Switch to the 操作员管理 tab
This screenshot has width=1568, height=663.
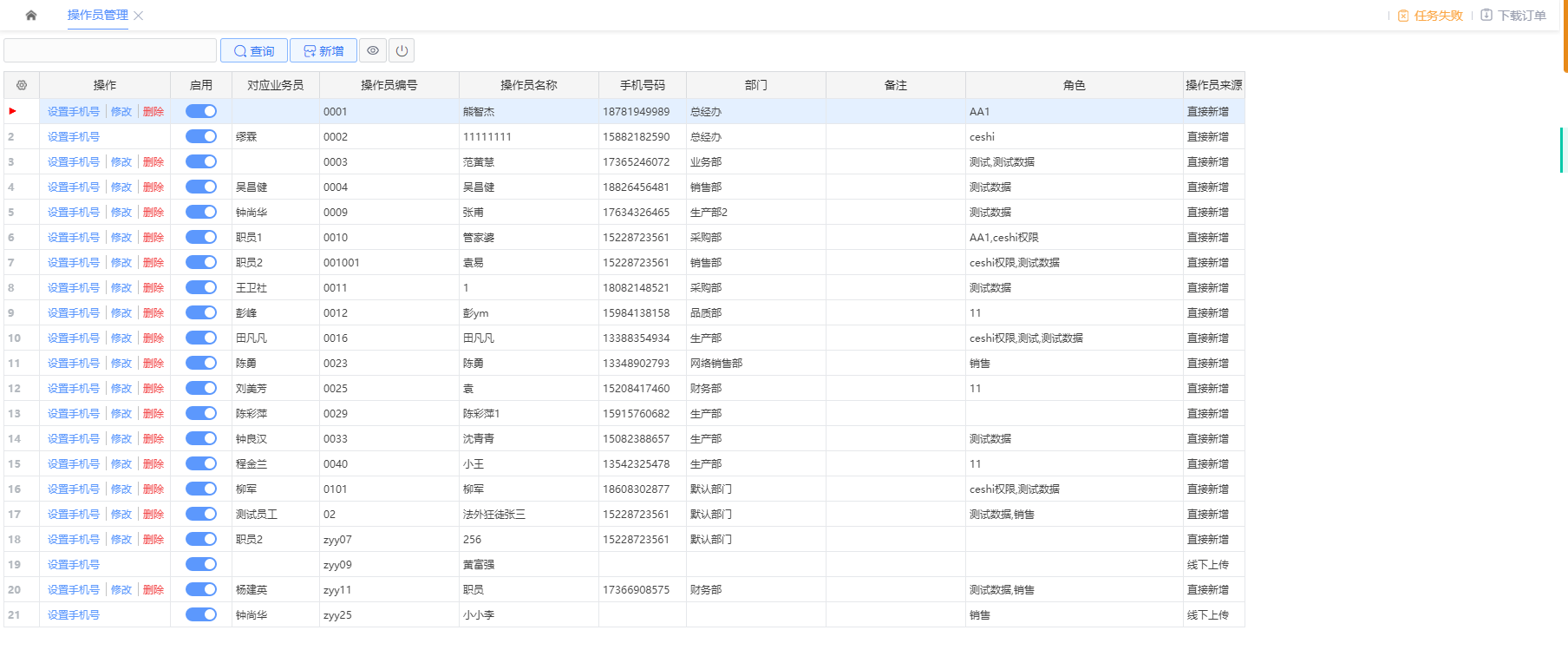[x=98, y=15]
